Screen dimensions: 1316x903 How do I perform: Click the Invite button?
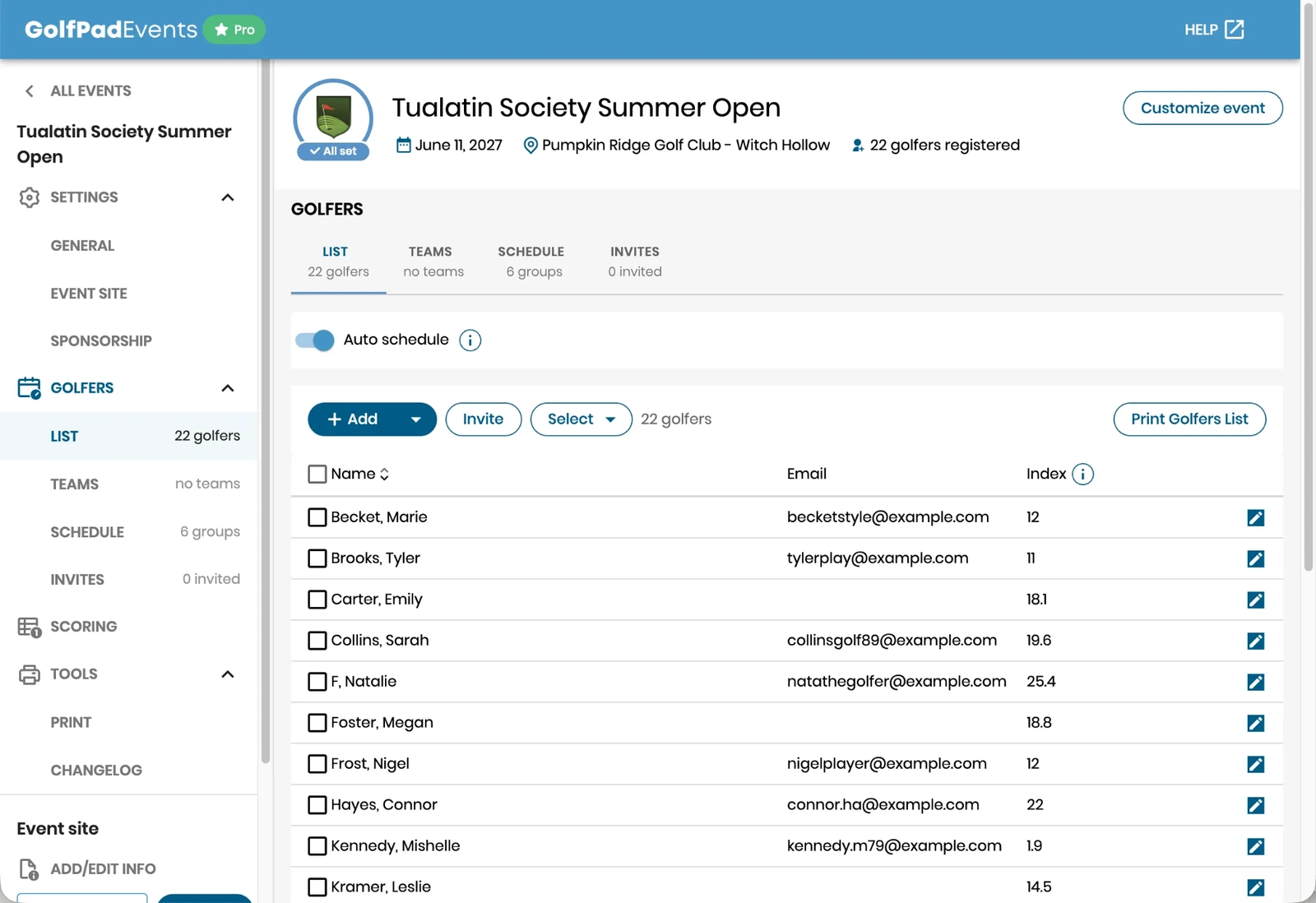pyautogui.click(x=483, y=419)
